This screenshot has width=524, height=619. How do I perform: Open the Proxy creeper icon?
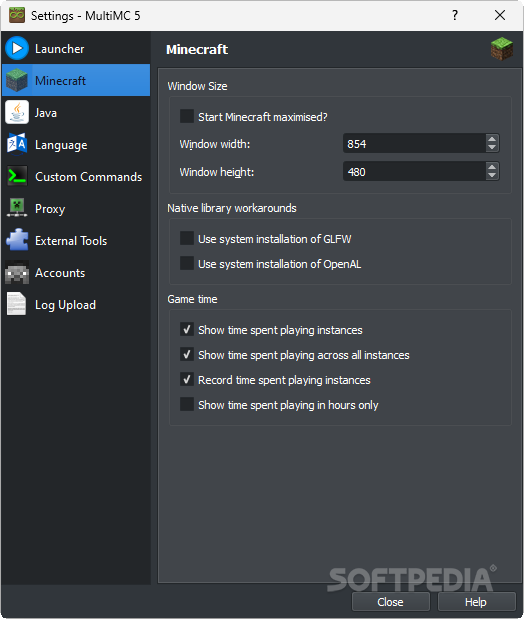coord(17,208)
